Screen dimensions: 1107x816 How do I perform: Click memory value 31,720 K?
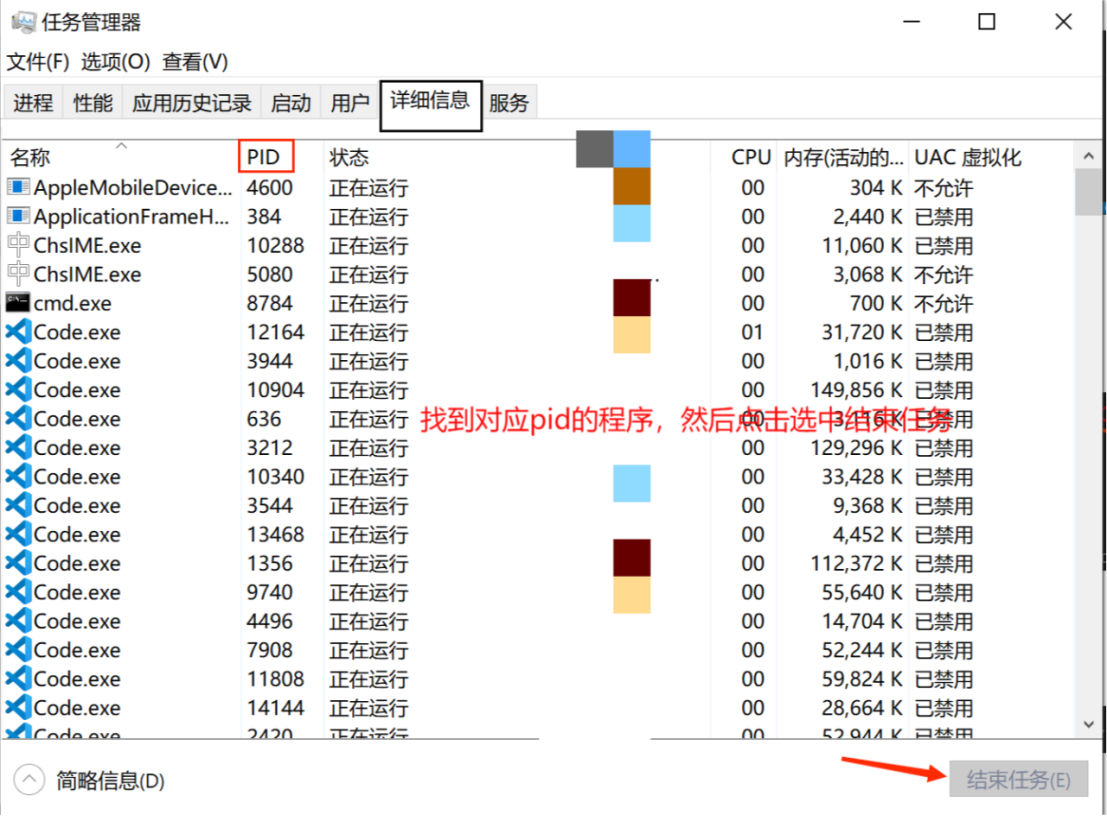(x=862, y=332)
